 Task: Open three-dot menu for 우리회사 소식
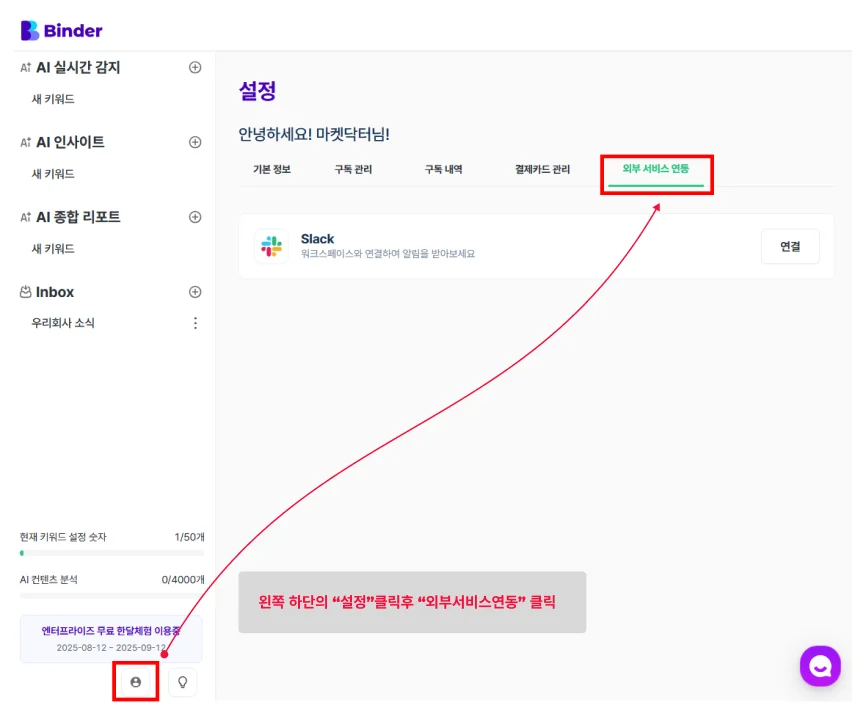(195, 323)
